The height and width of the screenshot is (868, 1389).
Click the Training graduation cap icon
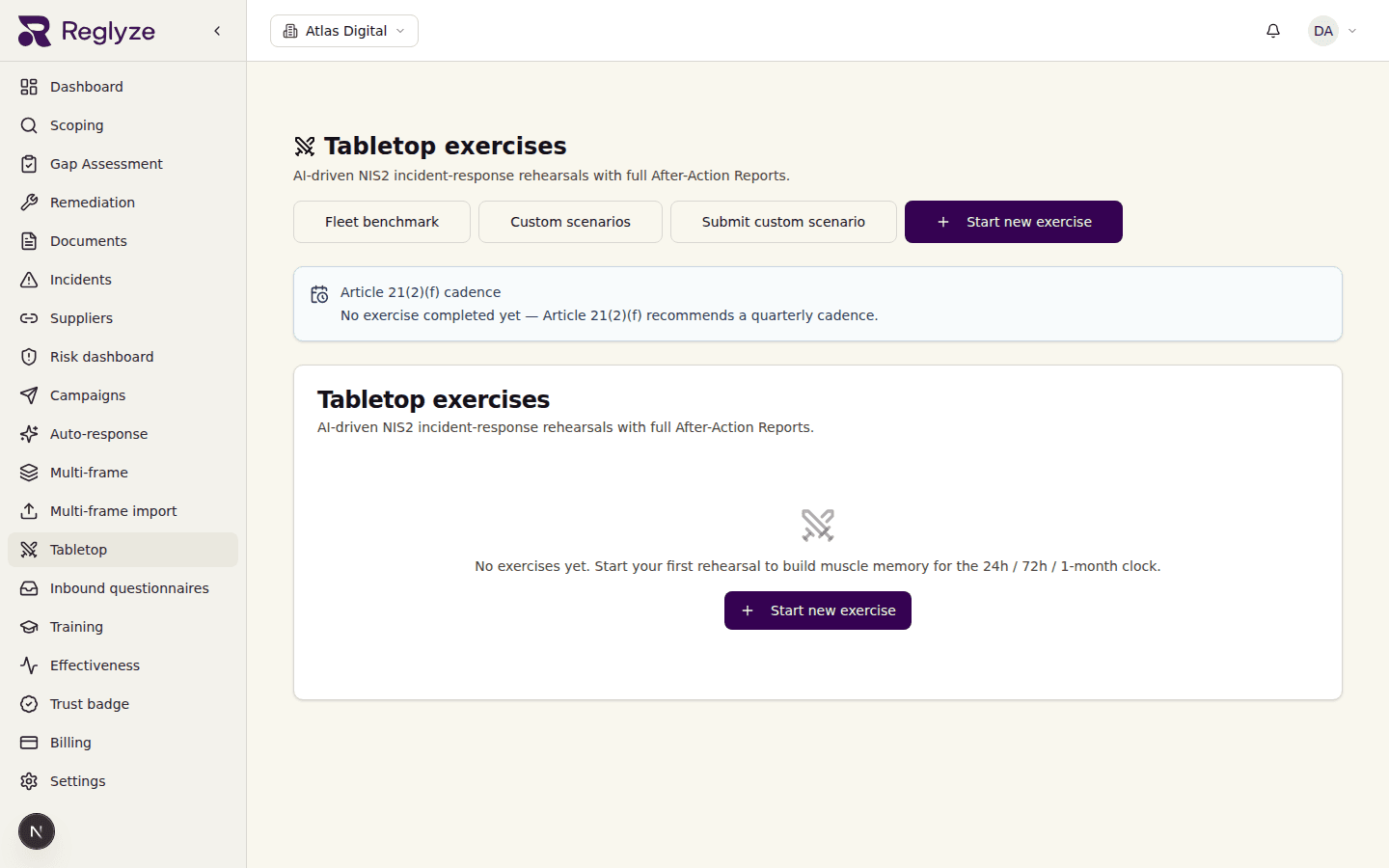pyautogui.click(x=29, y=627)
